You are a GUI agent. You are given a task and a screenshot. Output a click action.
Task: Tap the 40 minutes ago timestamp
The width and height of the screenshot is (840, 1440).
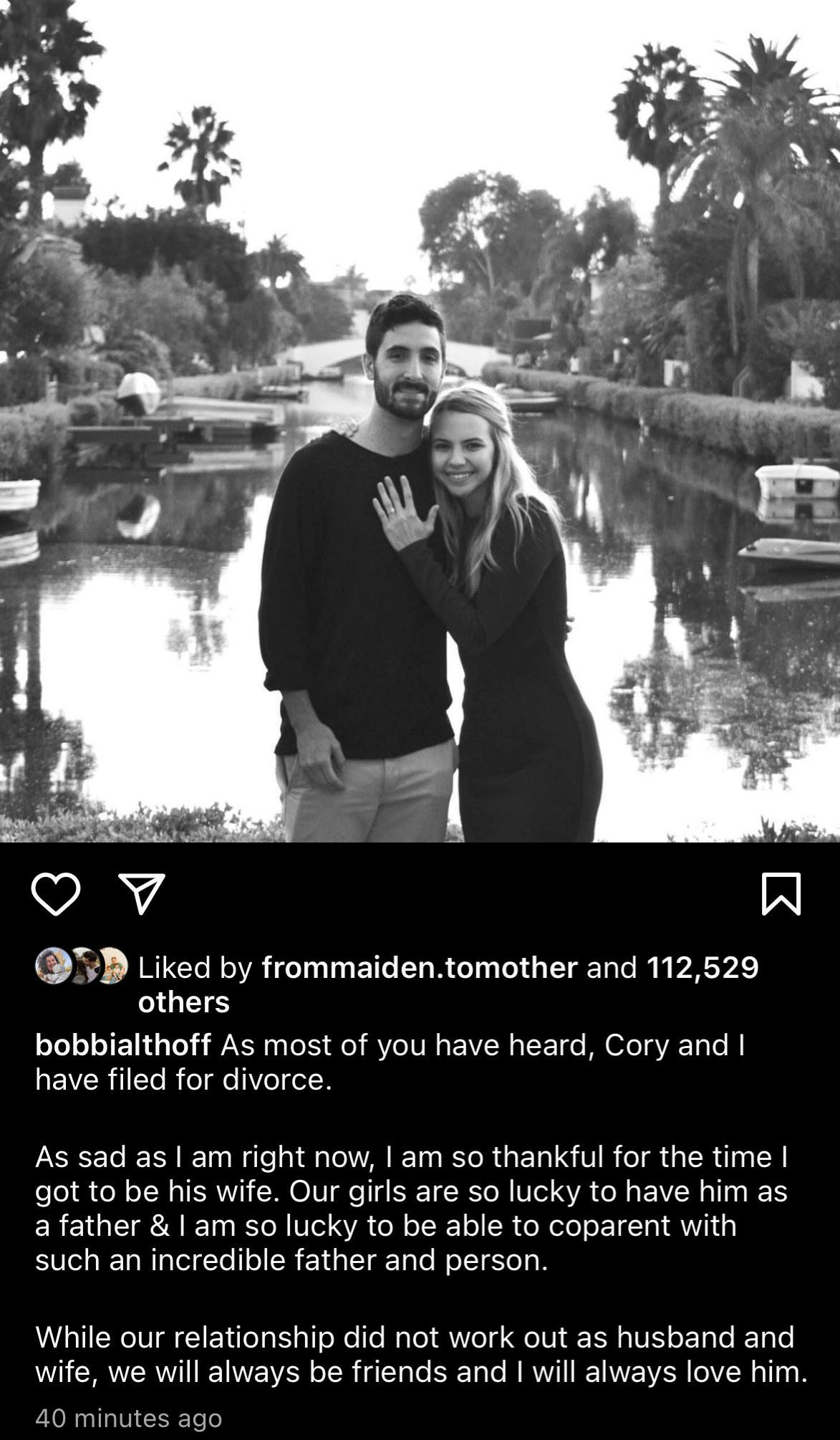coord(129,1418)
